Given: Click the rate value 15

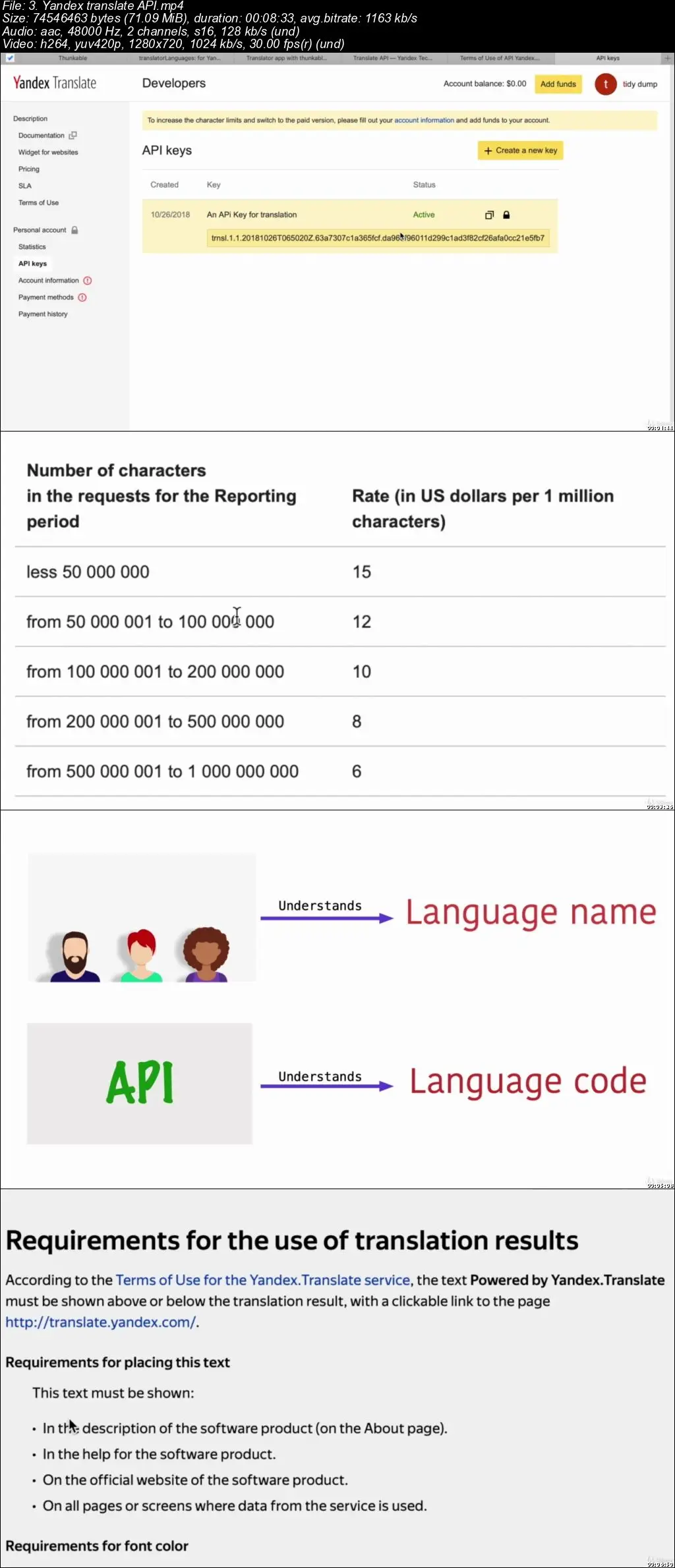Looking at the screenshot, I should (361, 572).
